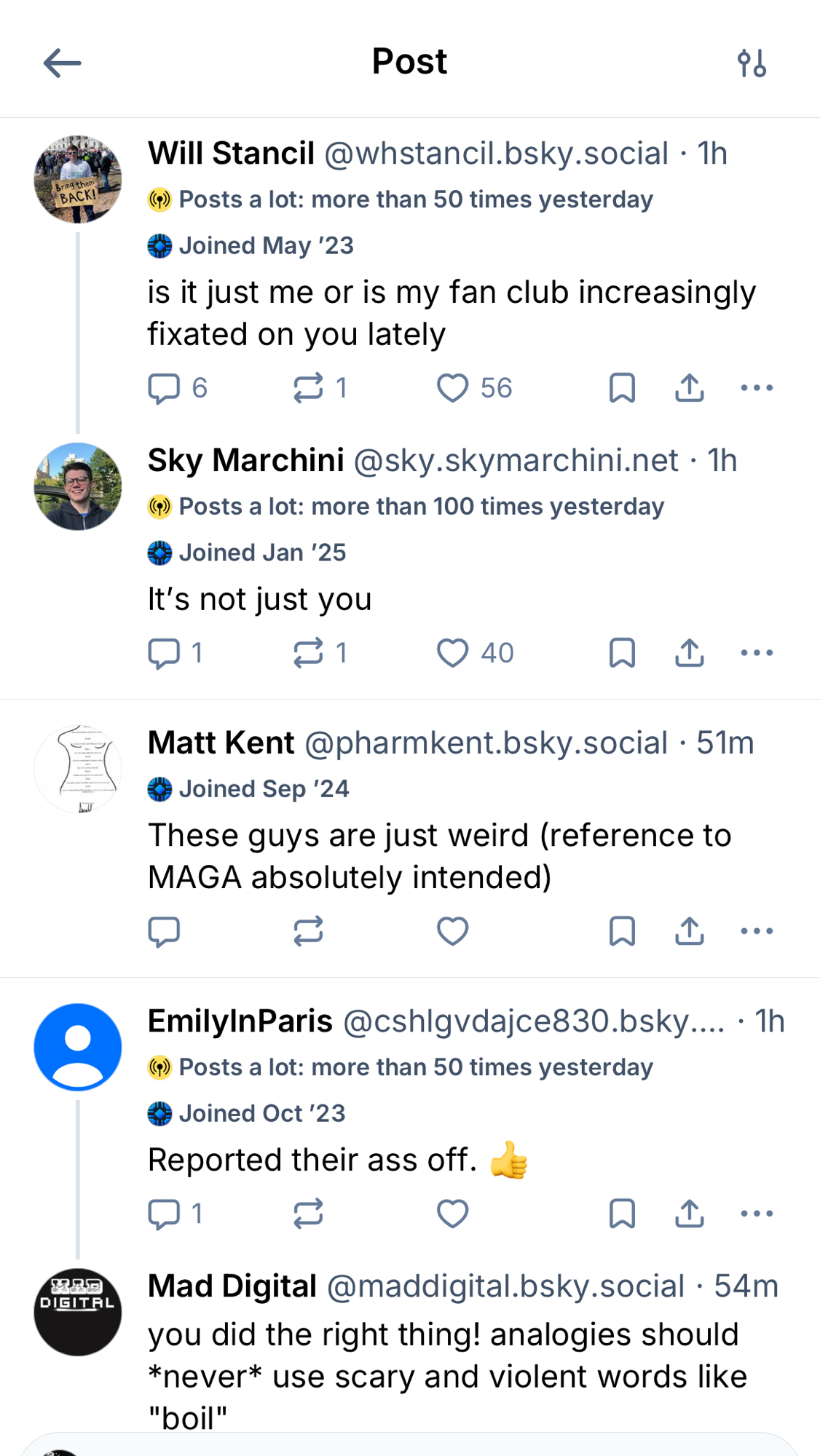Open more options on Matt Kent's reply
The image size is (820, 1456).
click(x=757, y=931)
